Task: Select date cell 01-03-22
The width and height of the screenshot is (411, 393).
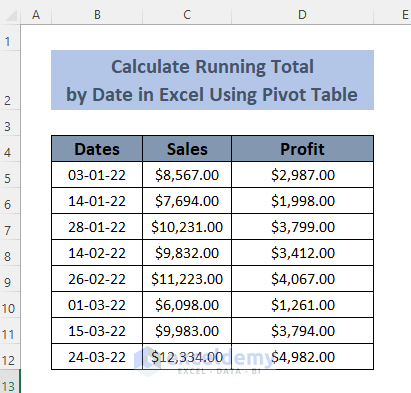Action: pos(97,305)
